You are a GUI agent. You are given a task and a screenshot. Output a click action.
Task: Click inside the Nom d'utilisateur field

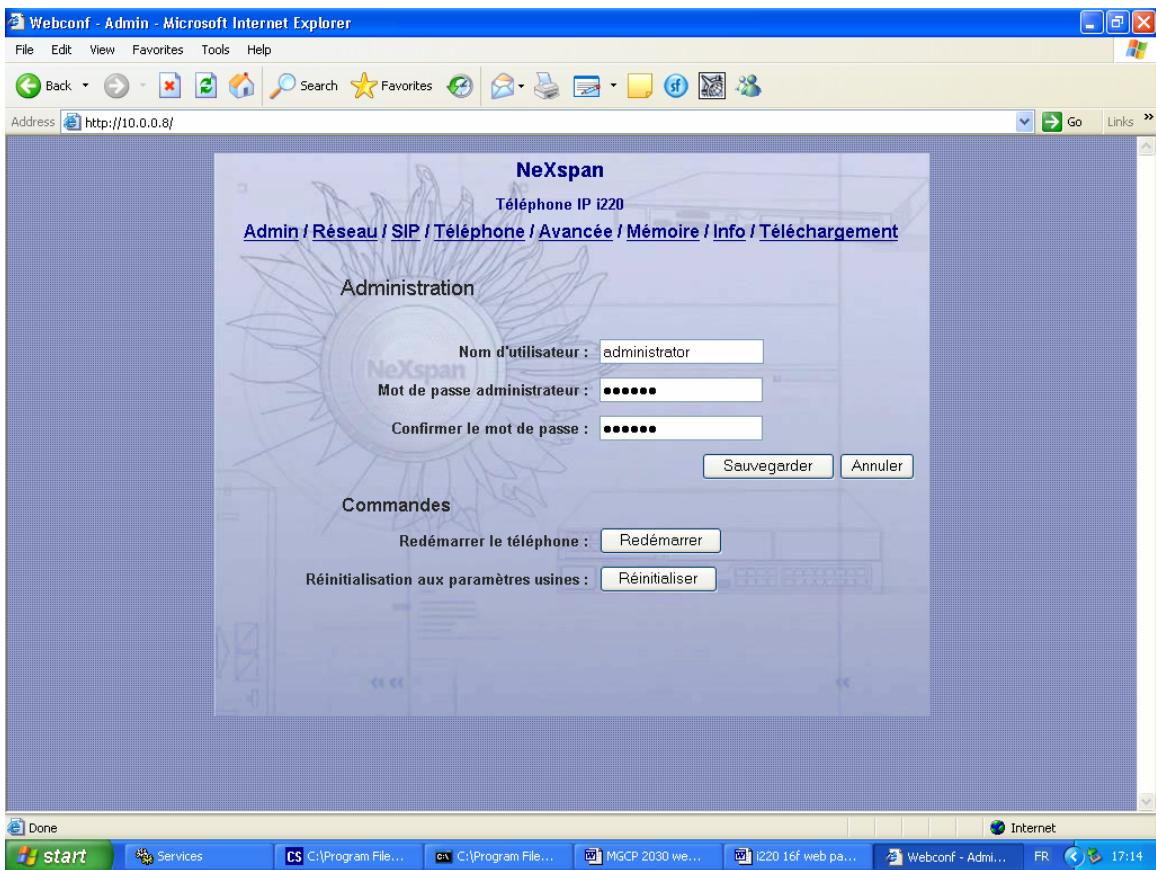(680, 353)
